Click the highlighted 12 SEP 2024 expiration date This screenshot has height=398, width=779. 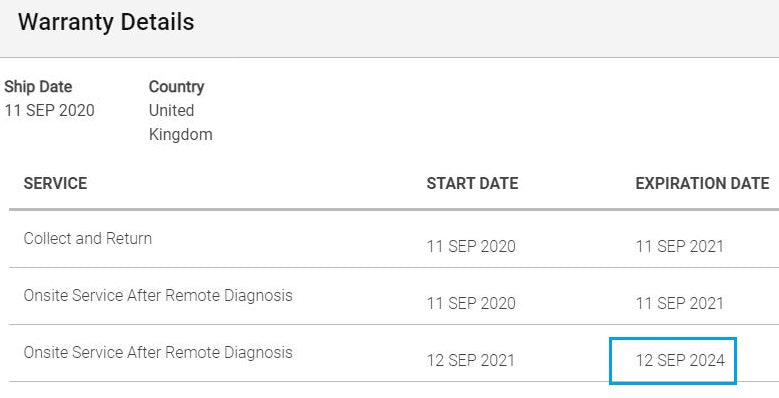tap(680, 360)
